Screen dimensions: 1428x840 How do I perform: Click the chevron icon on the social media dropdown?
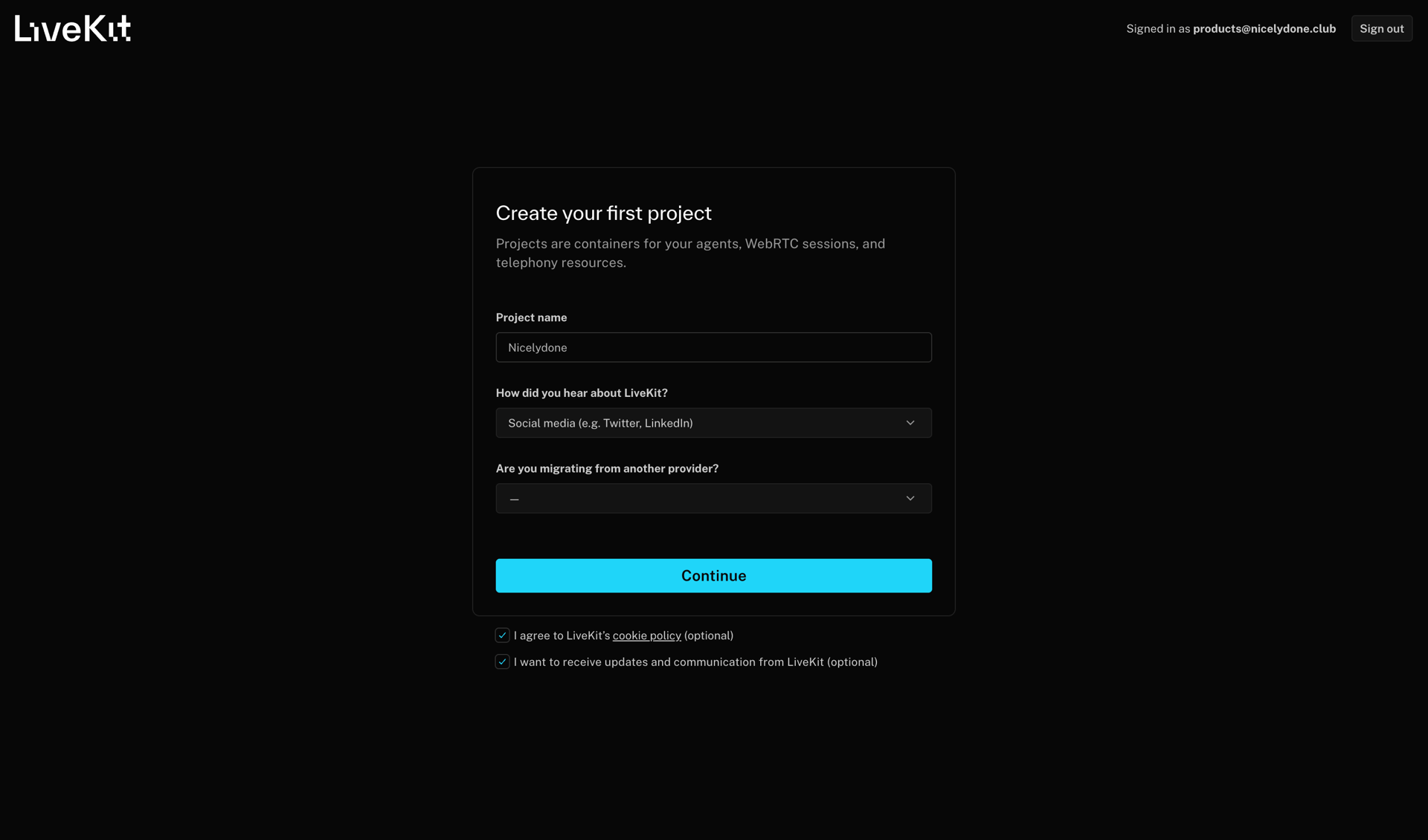910,422
